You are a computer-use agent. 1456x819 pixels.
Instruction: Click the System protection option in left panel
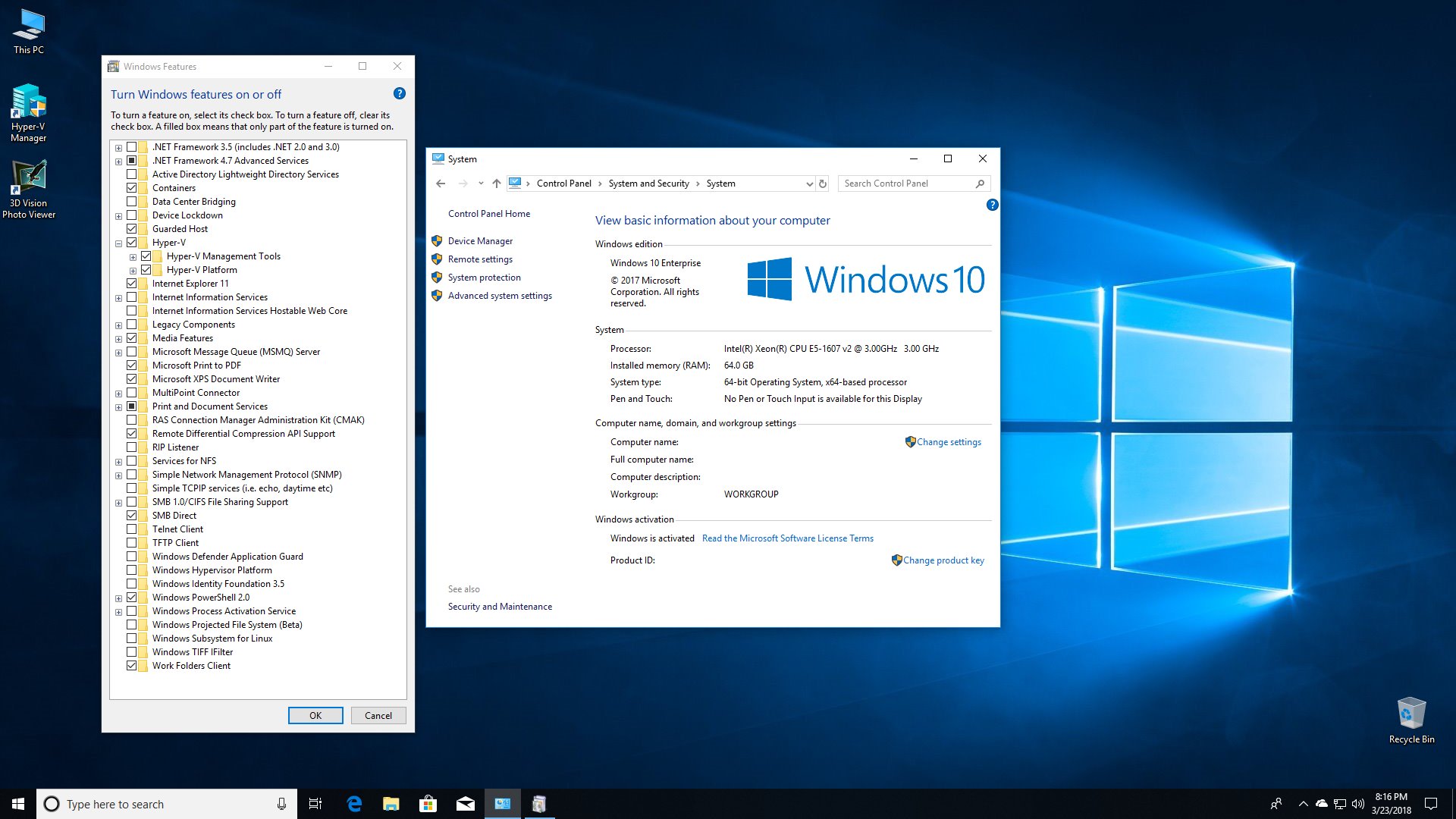[483, 277]
